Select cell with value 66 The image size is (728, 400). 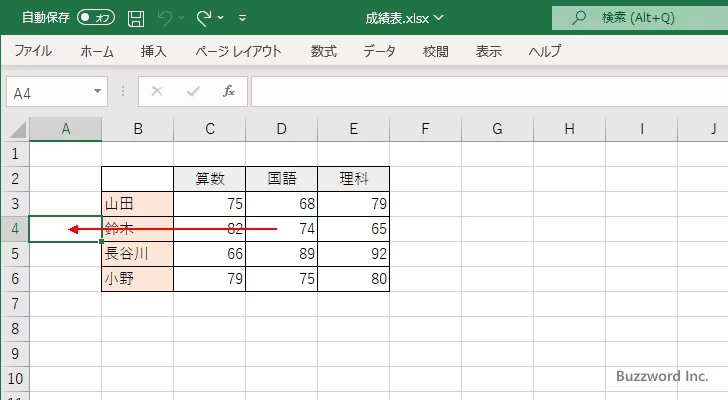click(x=210, y=254)
